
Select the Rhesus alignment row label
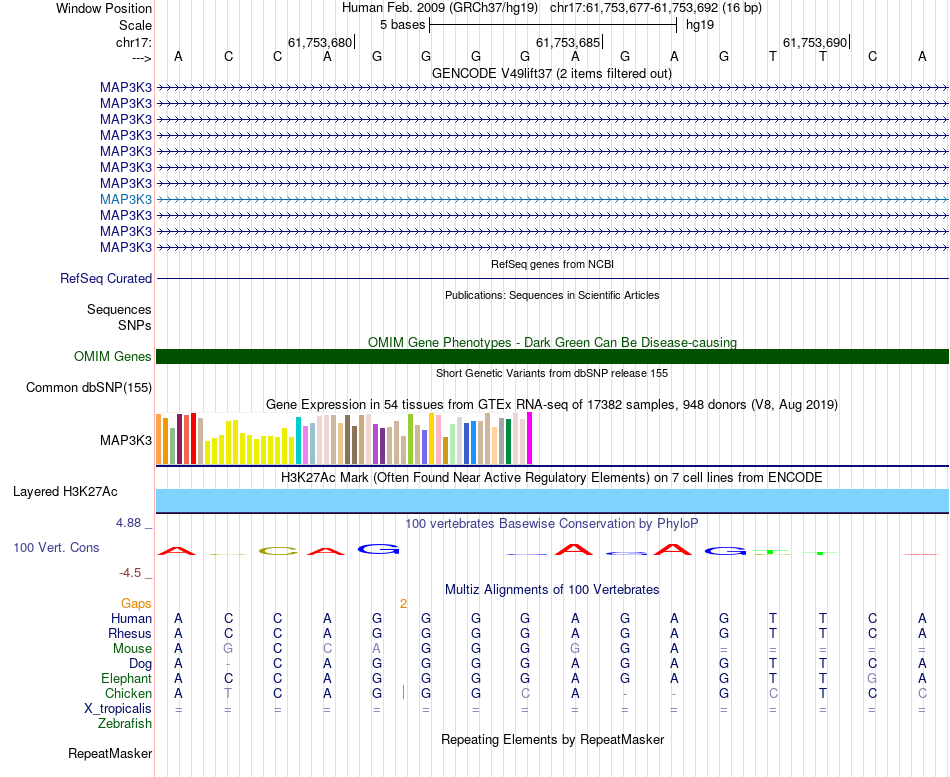(130, 633)
